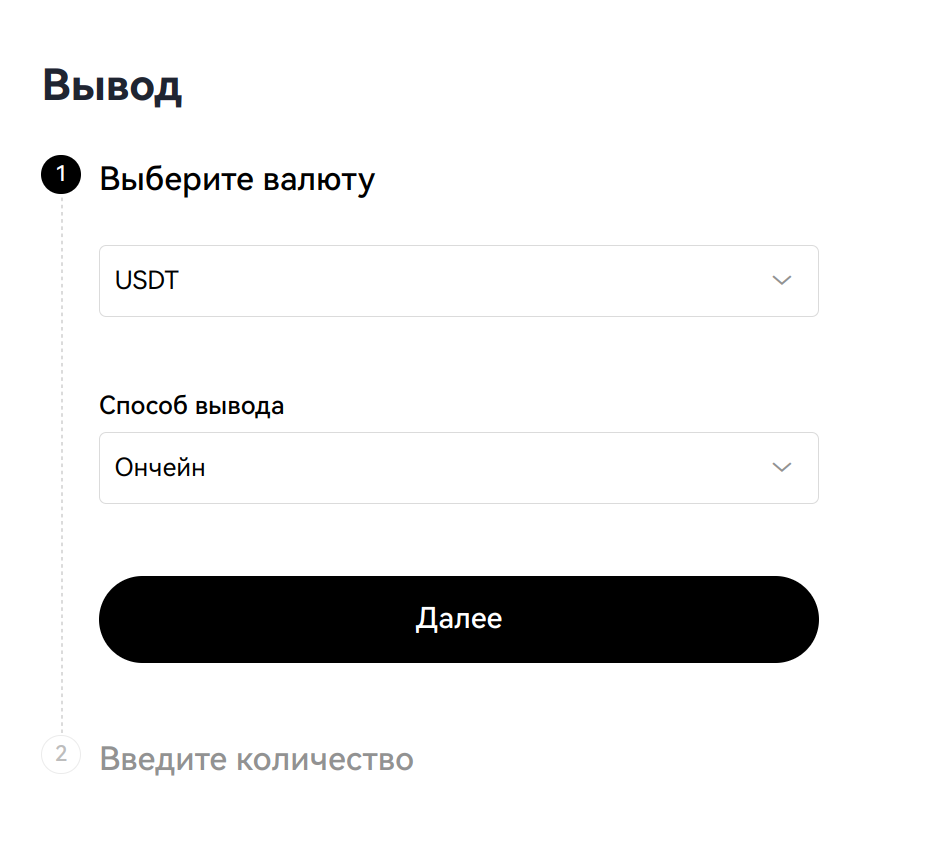Image resolution: width=928 pixels, height=850 pixels.
Task: Click the "Способ вывода" field label
Action: coord(191,406)
